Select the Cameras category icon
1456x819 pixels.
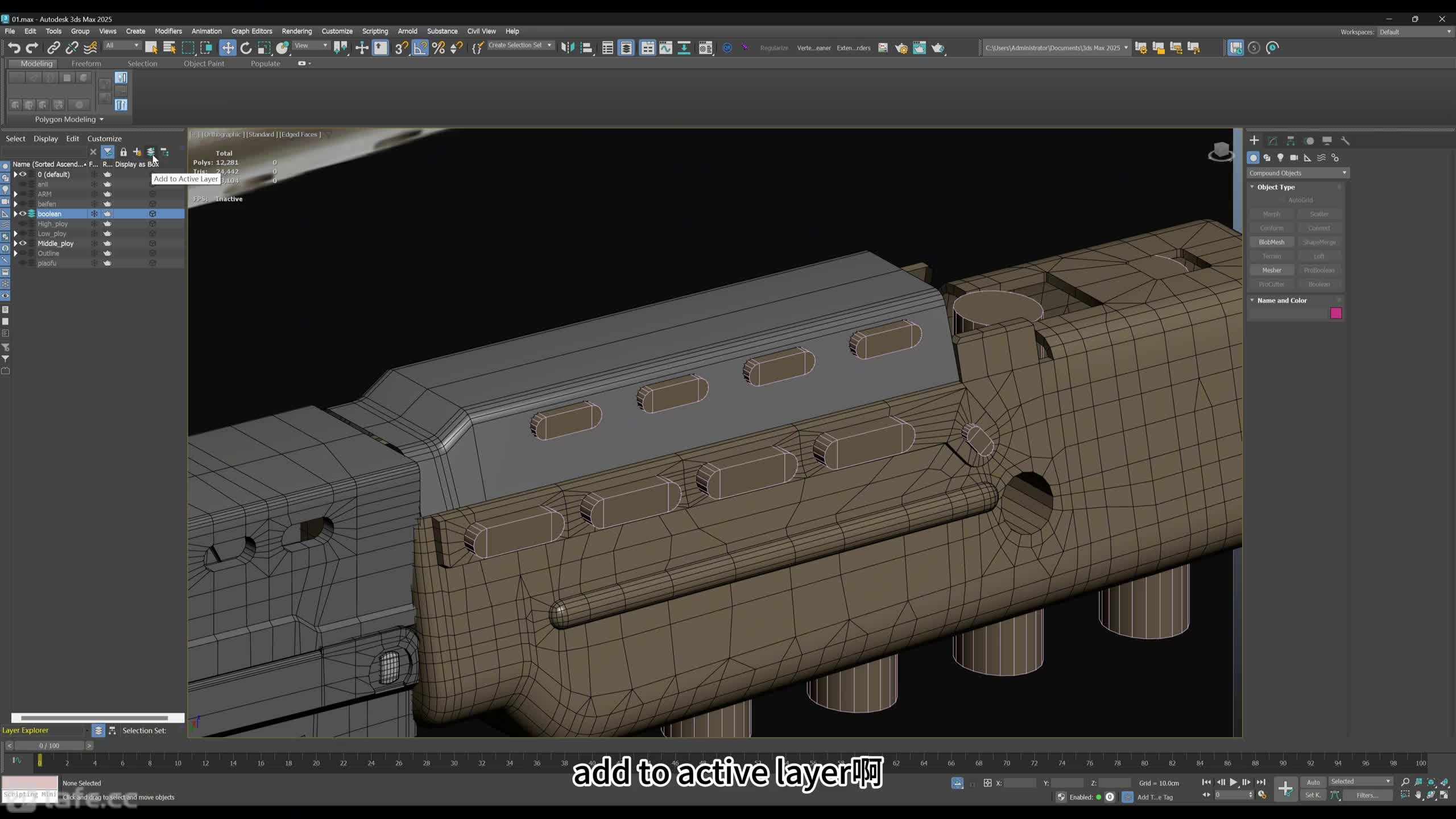tap(1294, 158)
